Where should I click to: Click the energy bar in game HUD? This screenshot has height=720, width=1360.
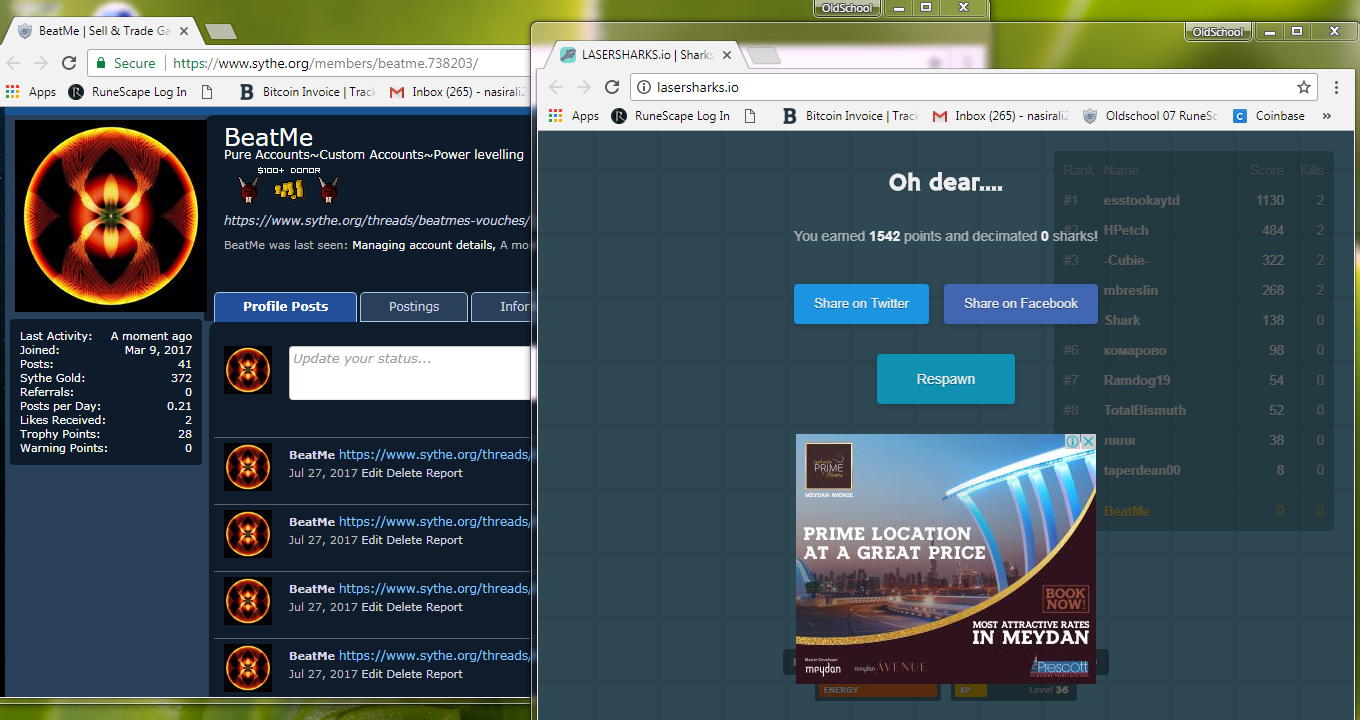point(877,690)
